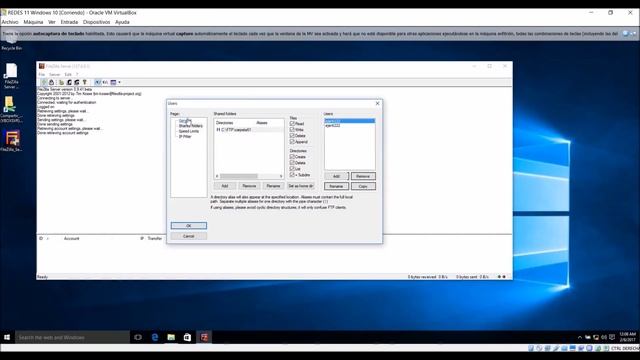Screen dimensions: 640x360
Task: Open Microsoft Edge from taskbar
Action: pyautogui.click(x=155, y=337)
